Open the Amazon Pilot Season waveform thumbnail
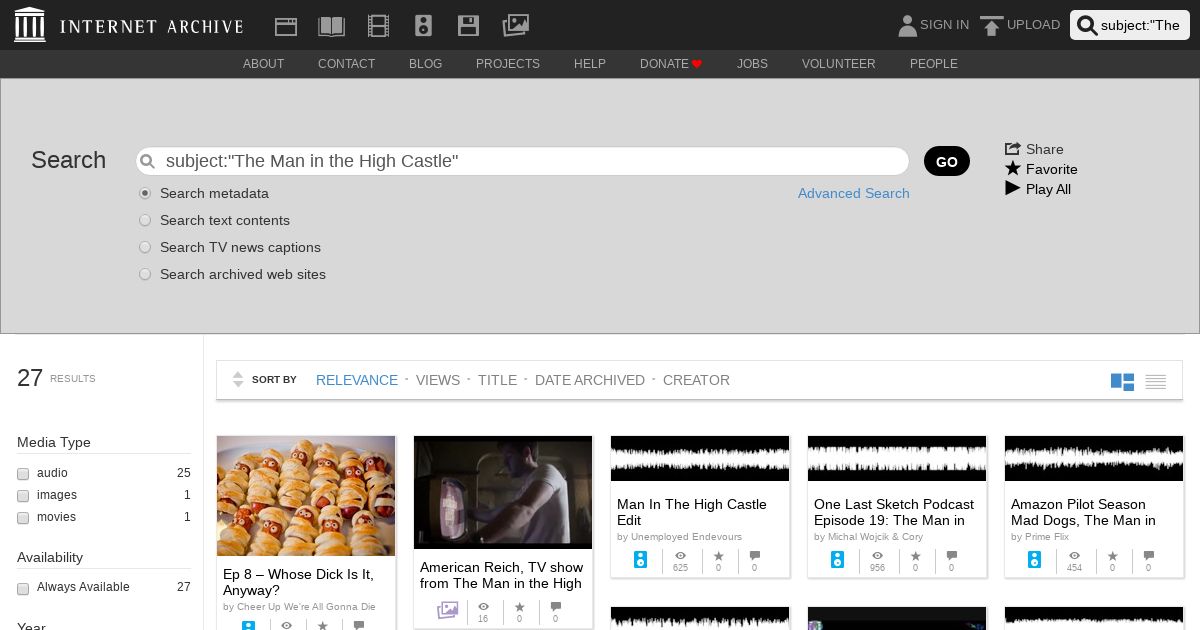 tap(1094, 458)
